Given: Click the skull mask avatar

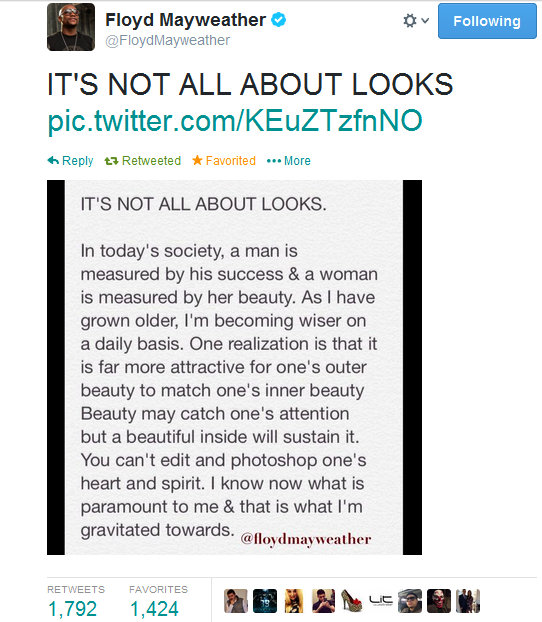Looking at the screenshot, I should (x=439, y=601).
